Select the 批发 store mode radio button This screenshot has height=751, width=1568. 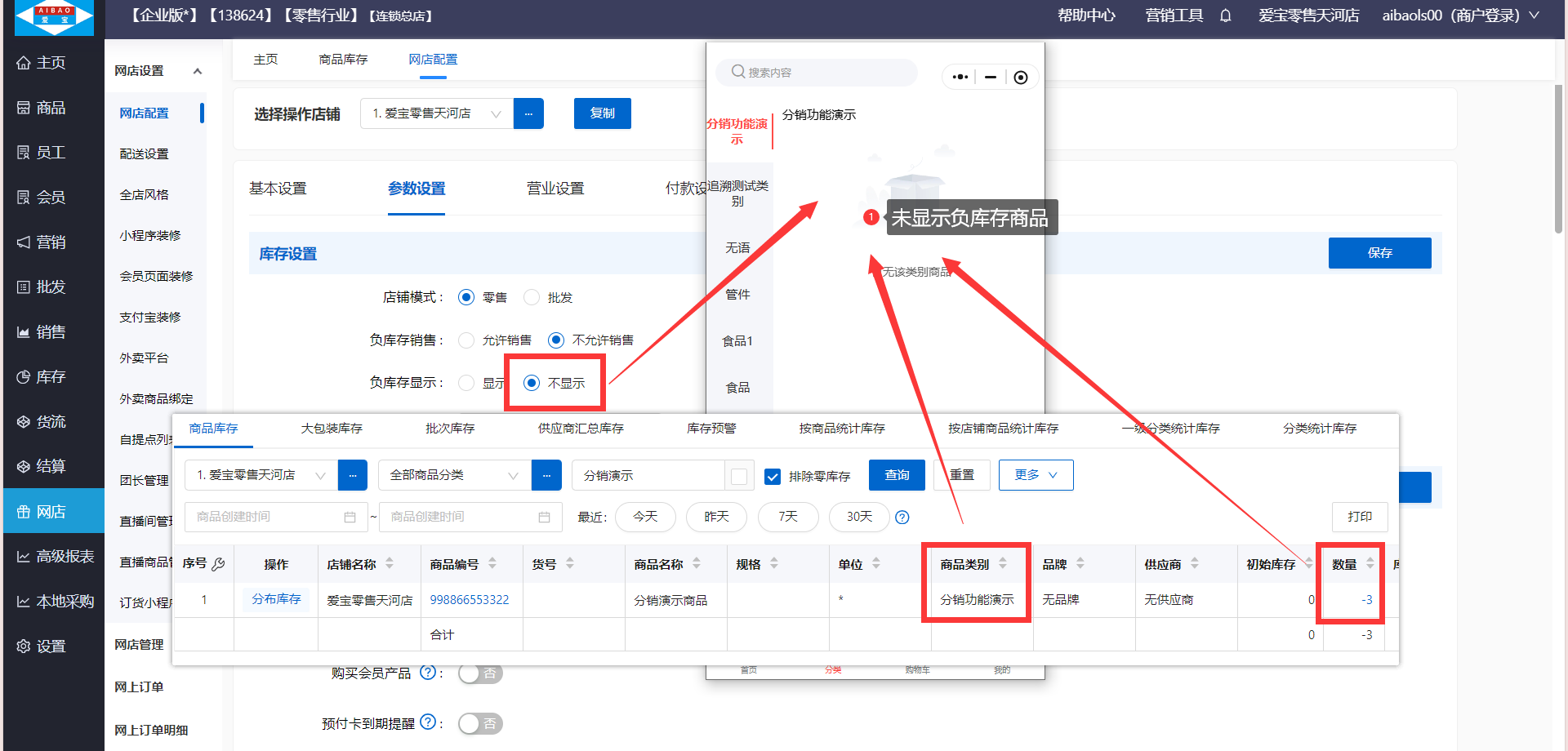[x=532, y=297]
